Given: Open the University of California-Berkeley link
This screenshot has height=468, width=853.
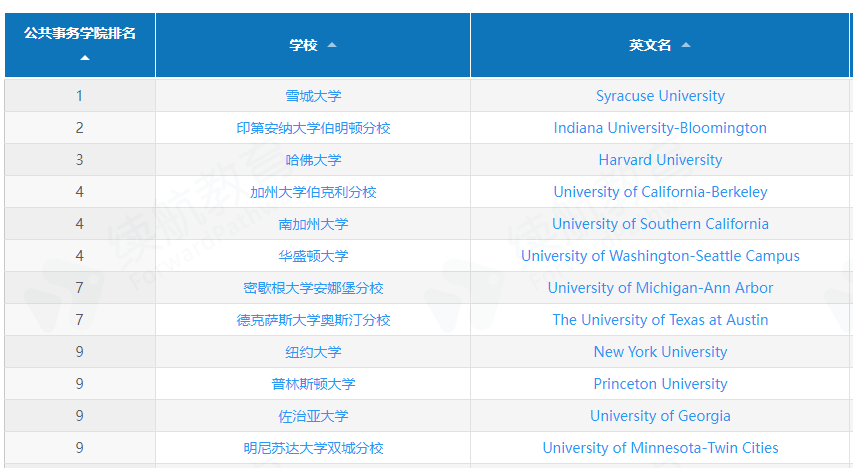Looking at the screenshot, I should [x=660, y=192].
